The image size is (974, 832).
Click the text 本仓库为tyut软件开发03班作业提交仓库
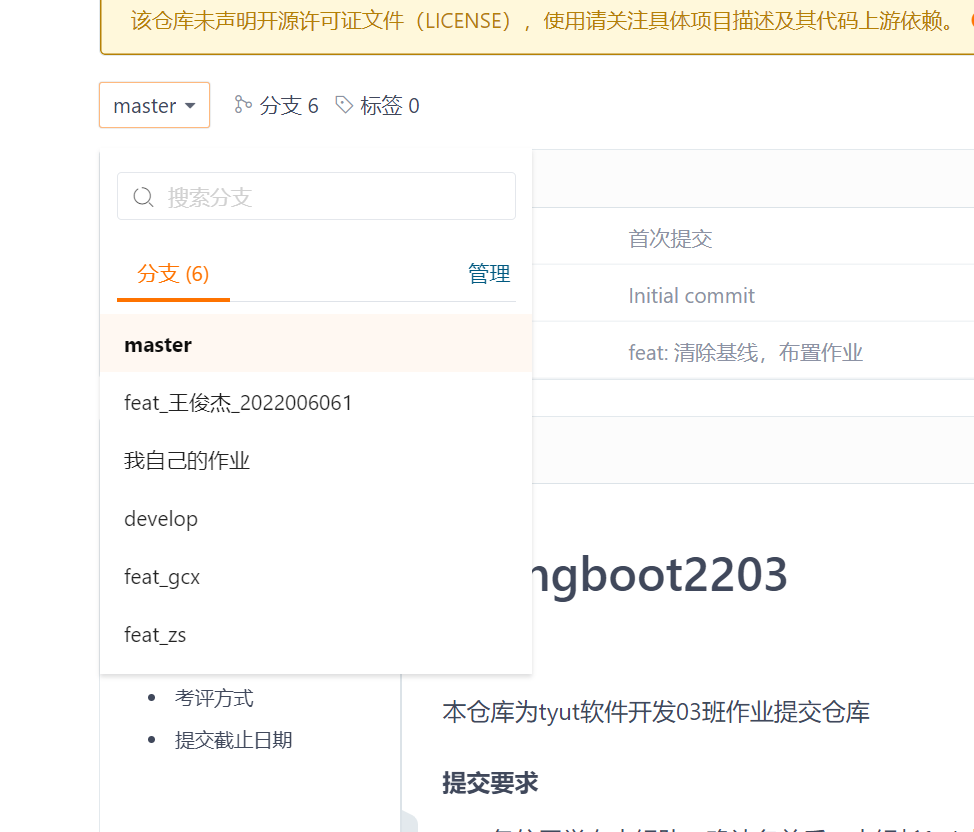pyautogui.click(x=656, y=712)
